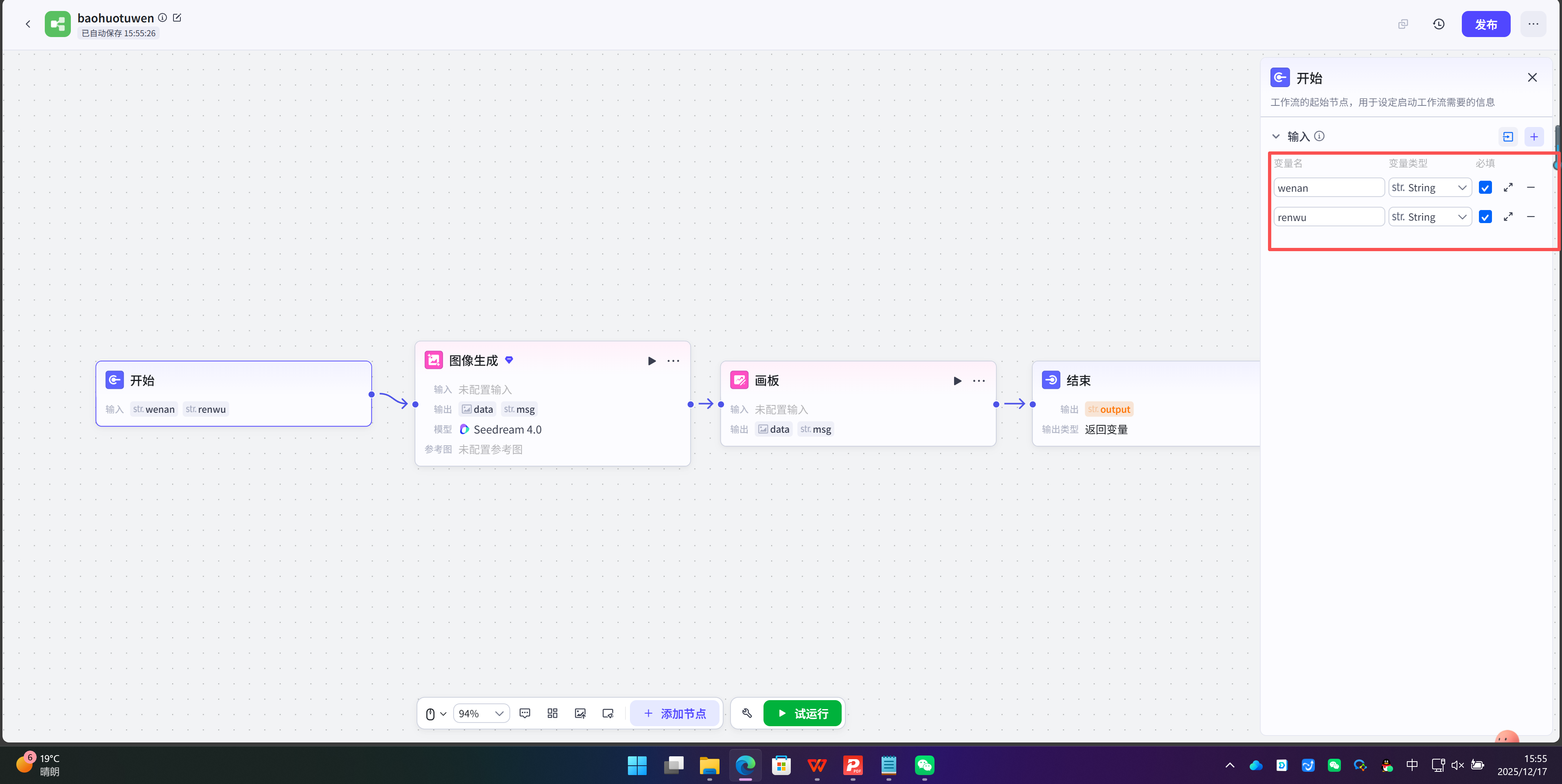This screenshot has height=784, width=1562.
Task: Click the version history clock icon
Action: (x=1438, y=24)
